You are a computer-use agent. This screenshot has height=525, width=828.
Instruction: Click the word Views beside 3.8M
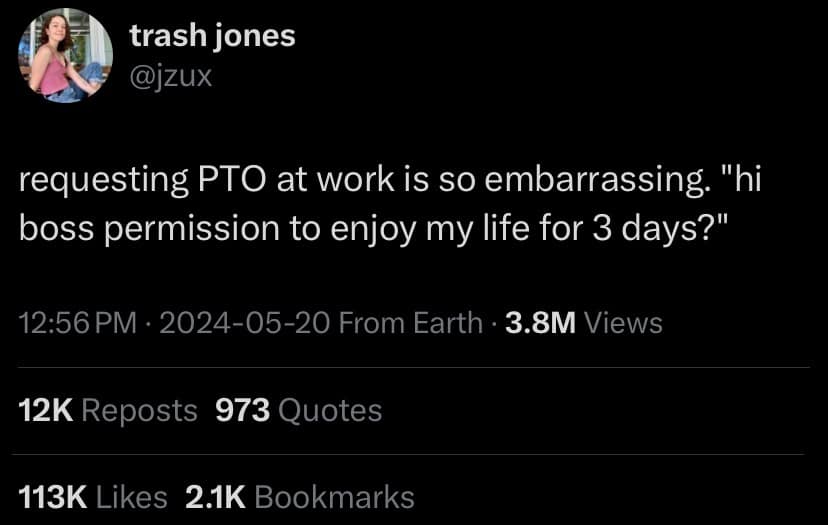click(x=622, y=323)
